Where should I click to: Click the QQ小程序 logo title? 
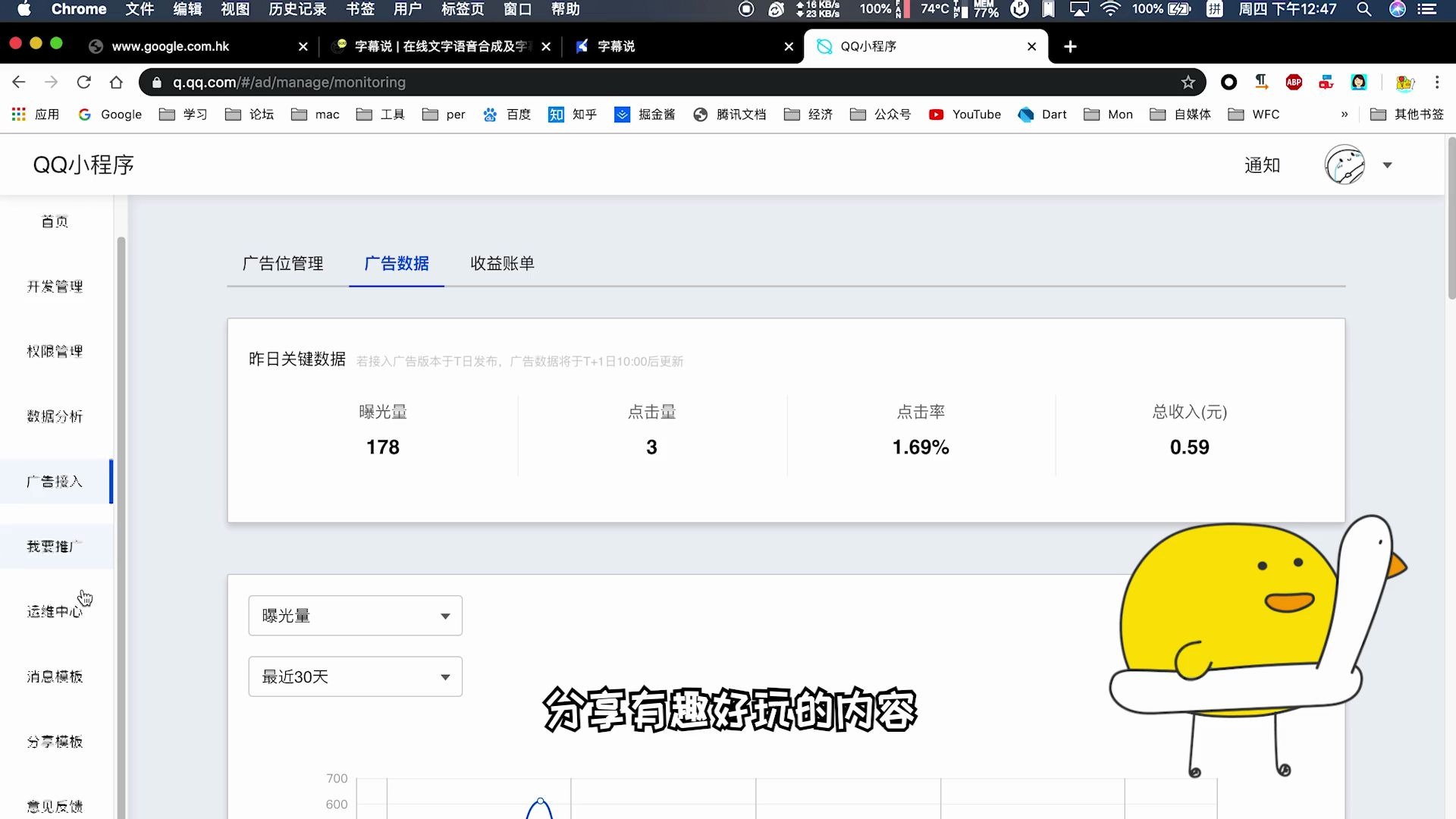click(x=83, y=165)
